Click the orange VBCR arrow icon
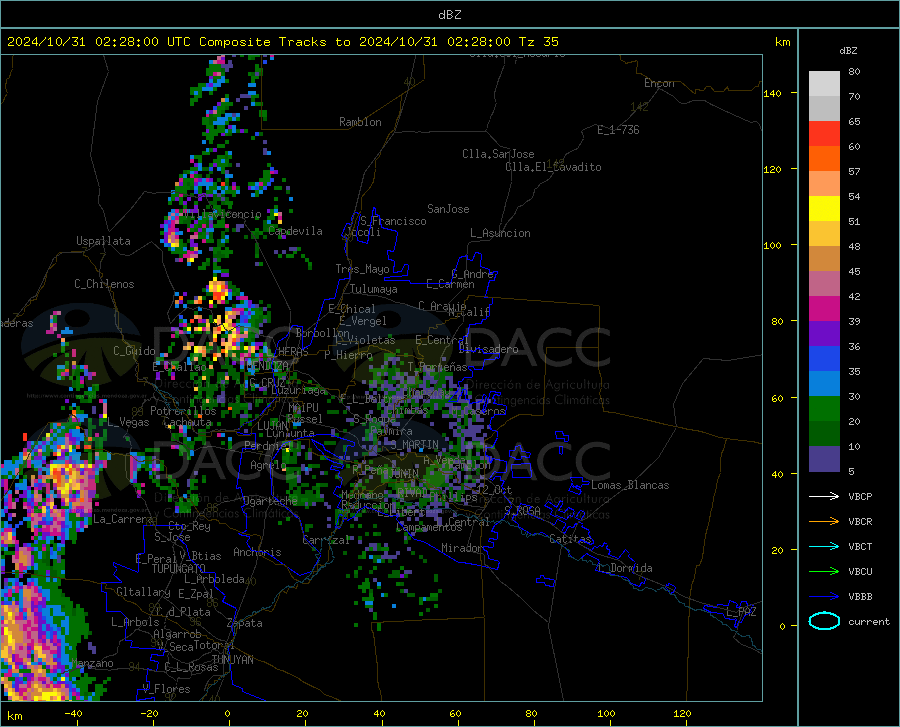The image size is (900, 727). [824, 522]
